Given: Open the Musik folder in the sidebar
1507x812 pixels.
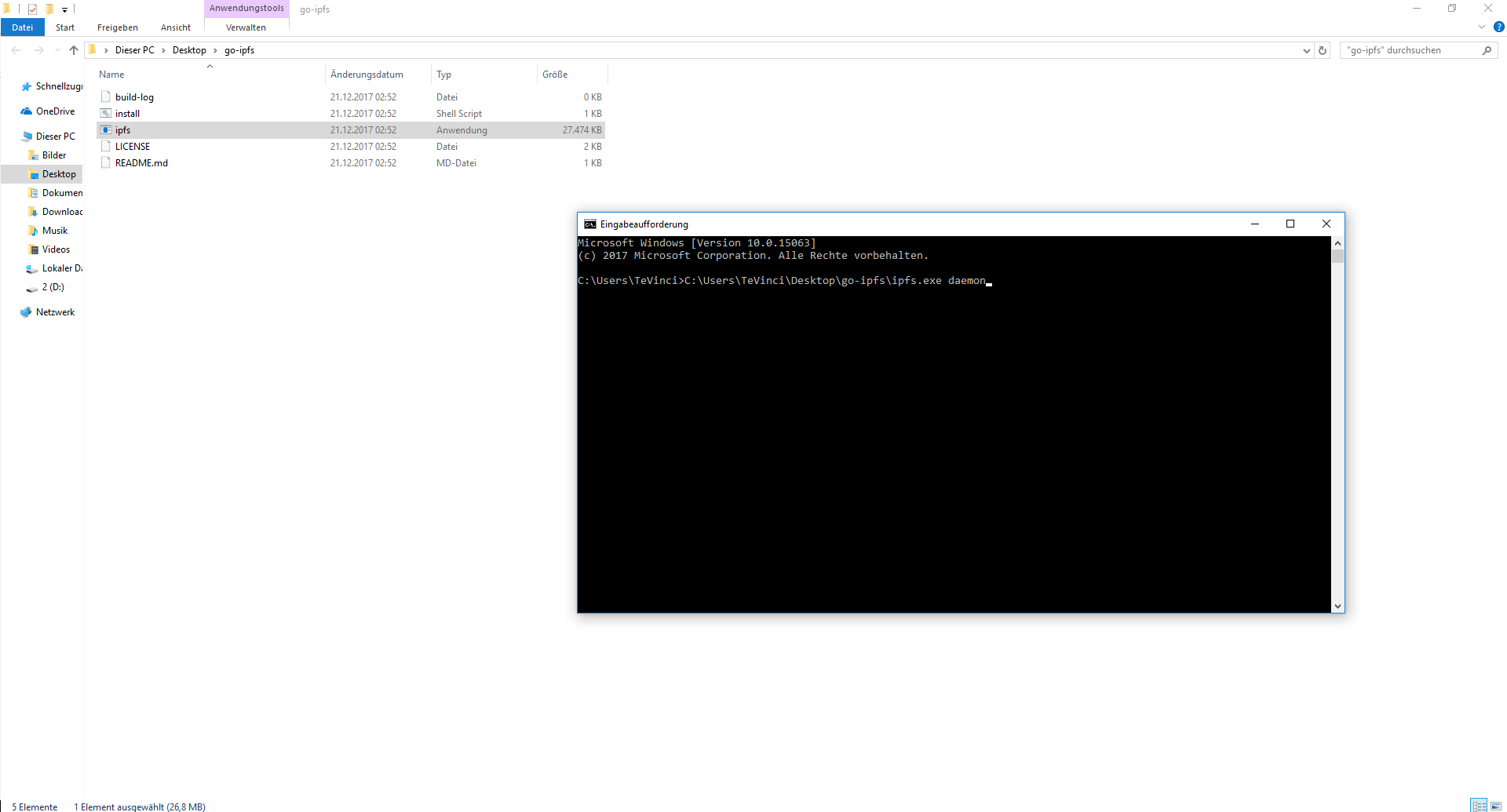Looking at the screenshot, I should pos(53,230).
